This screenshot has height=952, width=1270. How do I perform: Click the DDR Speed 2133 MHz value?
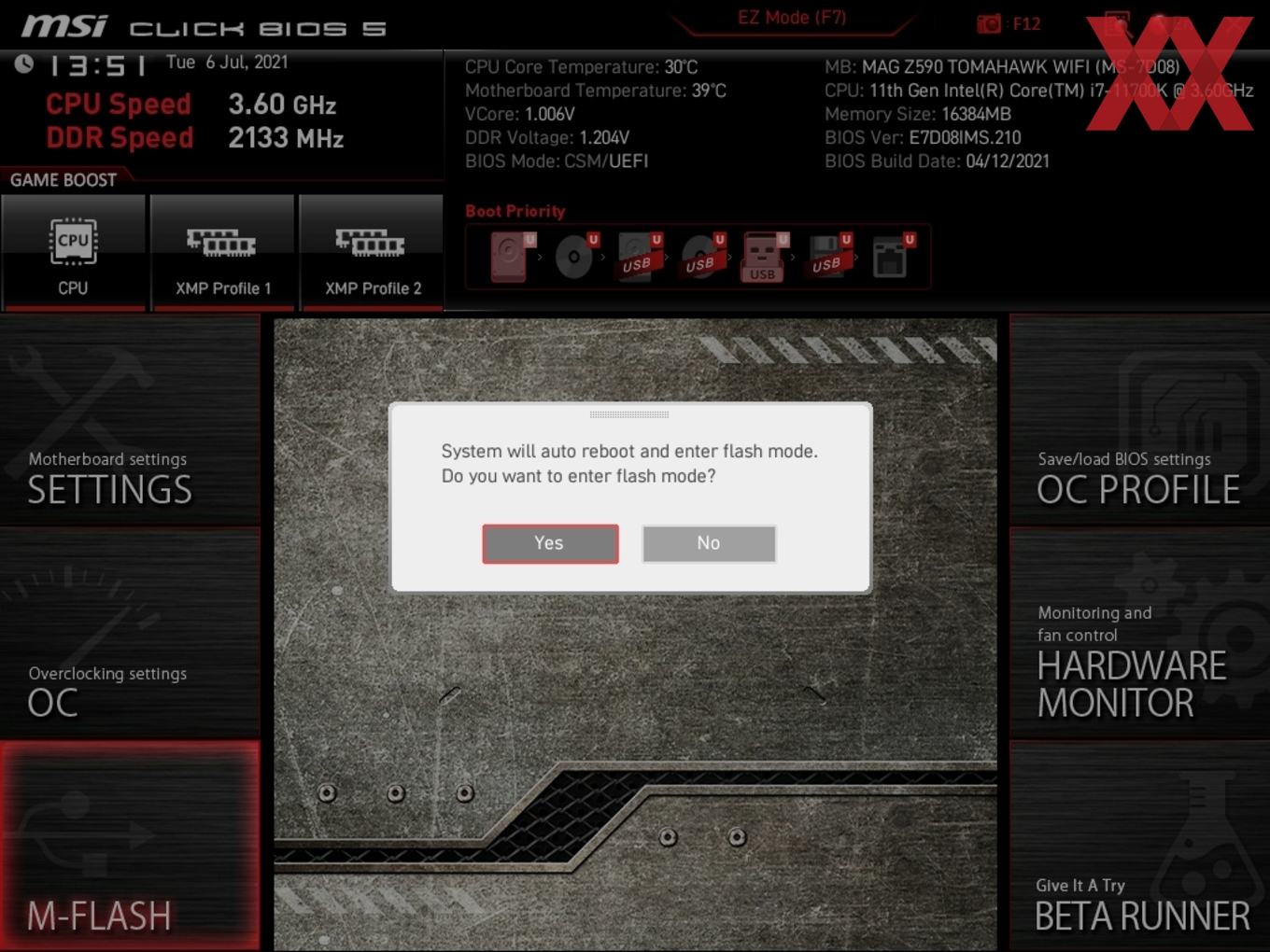[x=286, y=138]
